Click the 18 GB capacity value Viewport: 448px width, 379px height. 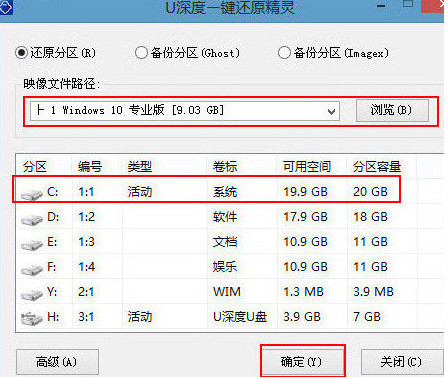370,217
